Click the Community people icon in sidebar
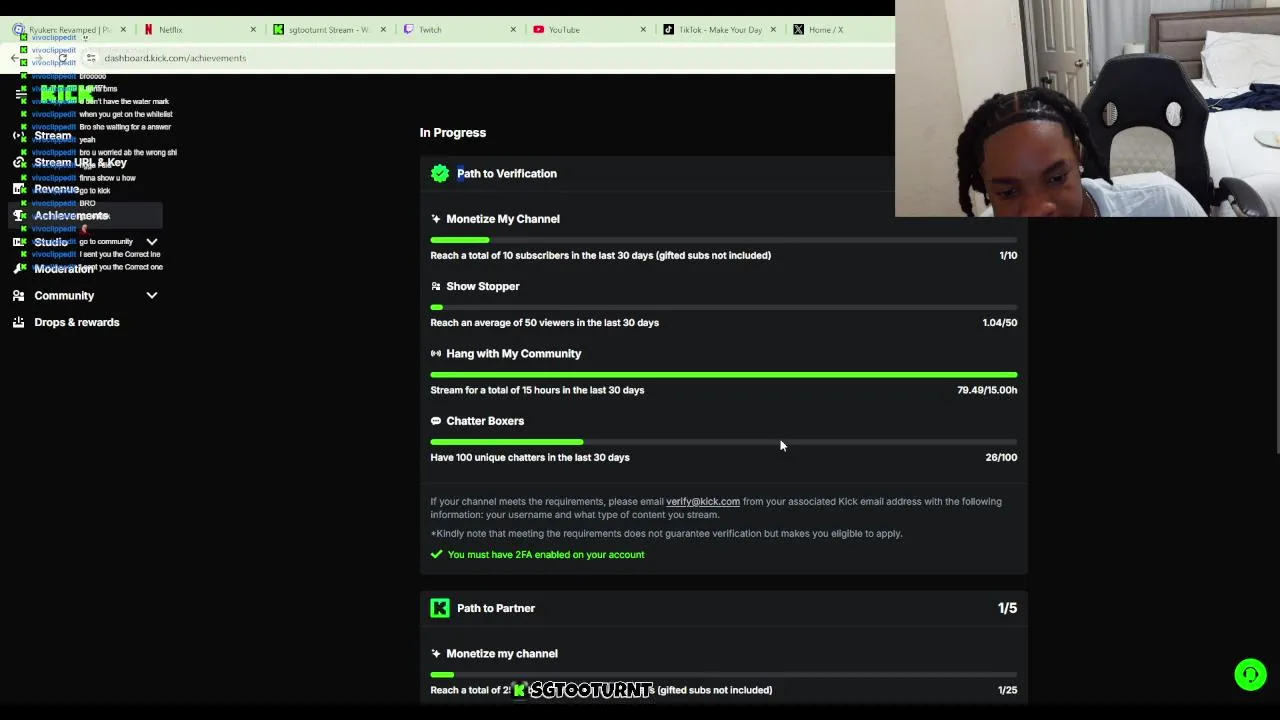This screenshot has height=720, width=1280. point(19,296)
